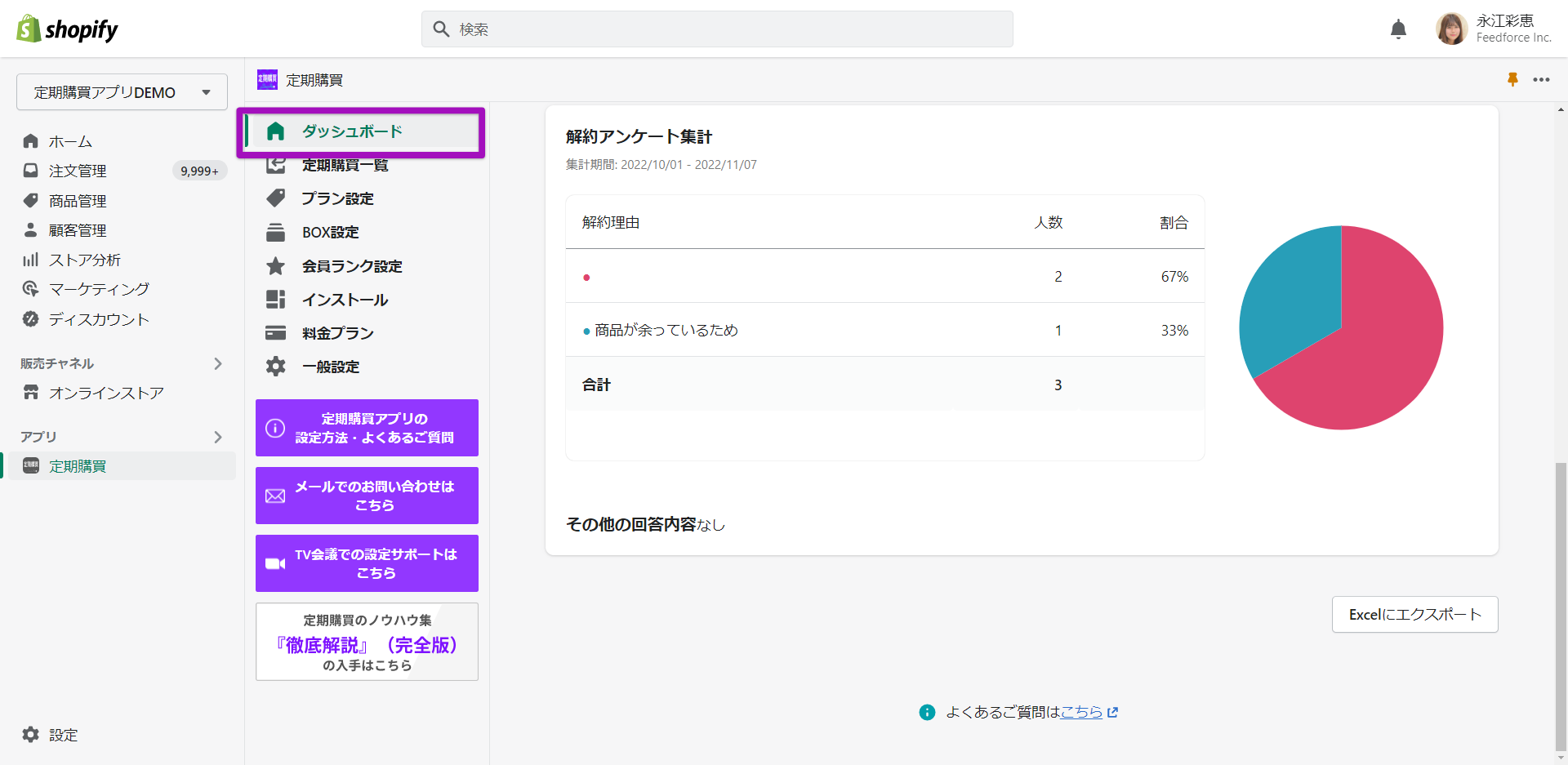Click the gear icon beside 一般設定
Image resolution: width=1568 pixels, height=765 pixels.
pyautogui.click(x=276, y=367)
